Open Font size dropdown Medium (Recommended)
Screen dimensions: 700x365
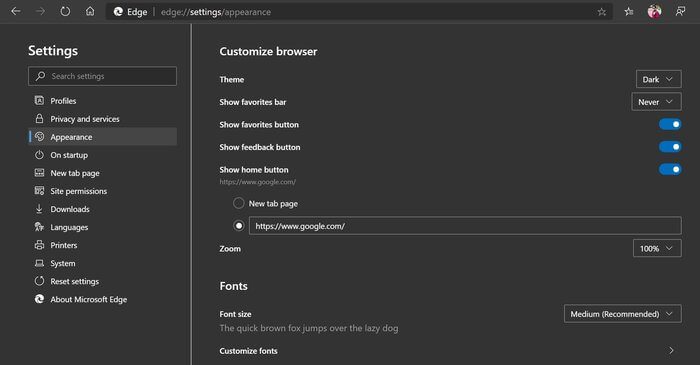pyautogui.click(x=623, y=314)
